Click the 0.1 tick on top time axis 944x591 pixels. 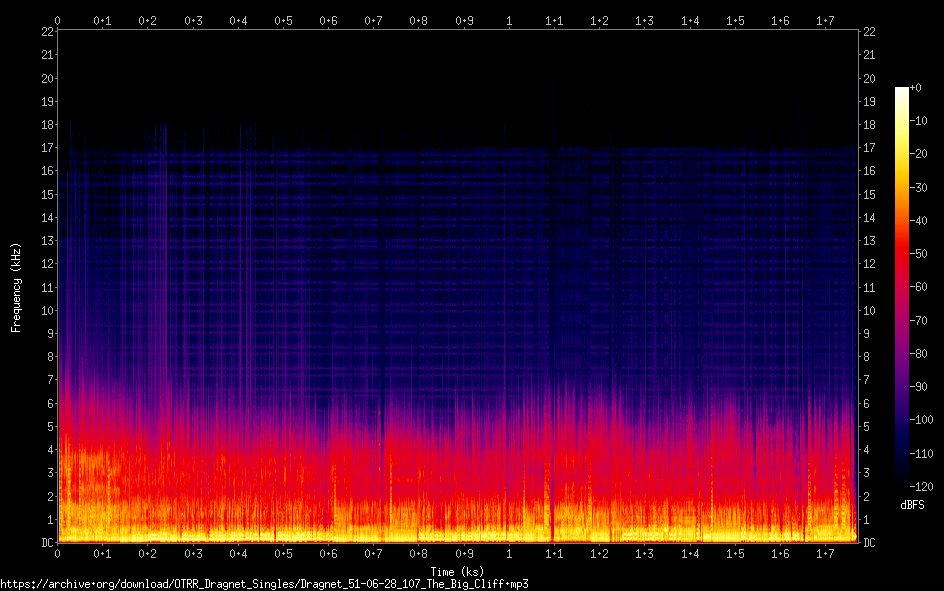[103, 20]
